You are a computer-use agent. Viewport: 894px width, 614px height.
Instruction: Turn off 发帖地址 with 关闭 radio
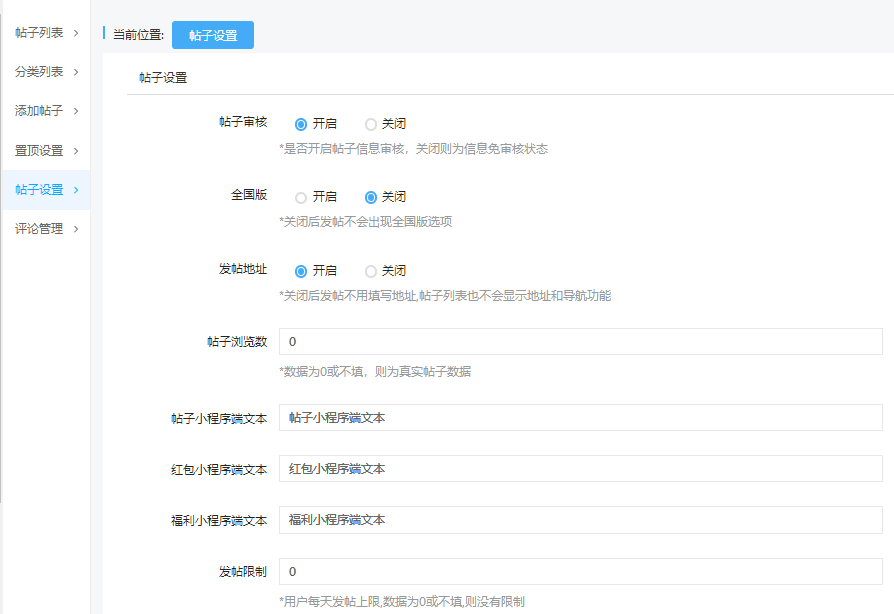coord(371,271)
